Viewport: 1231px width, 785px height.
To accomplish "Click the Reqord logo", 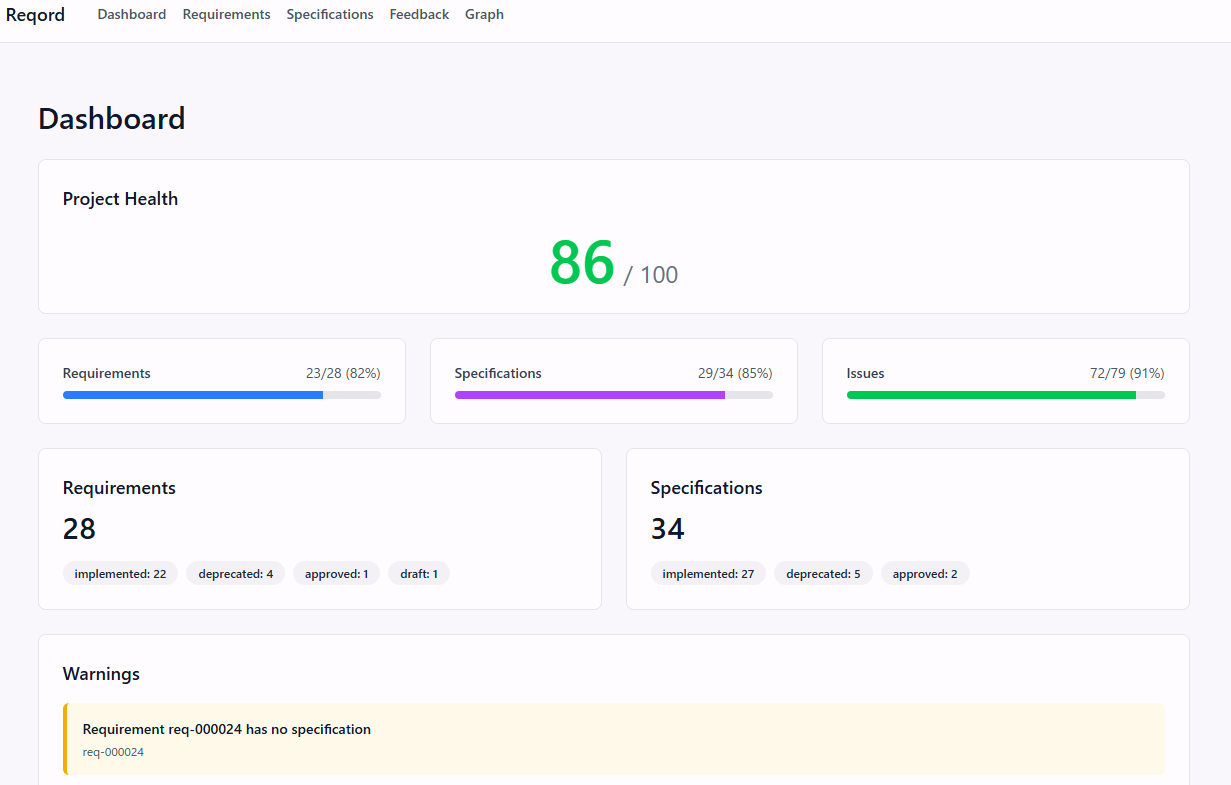I will [x=36, y=14].
